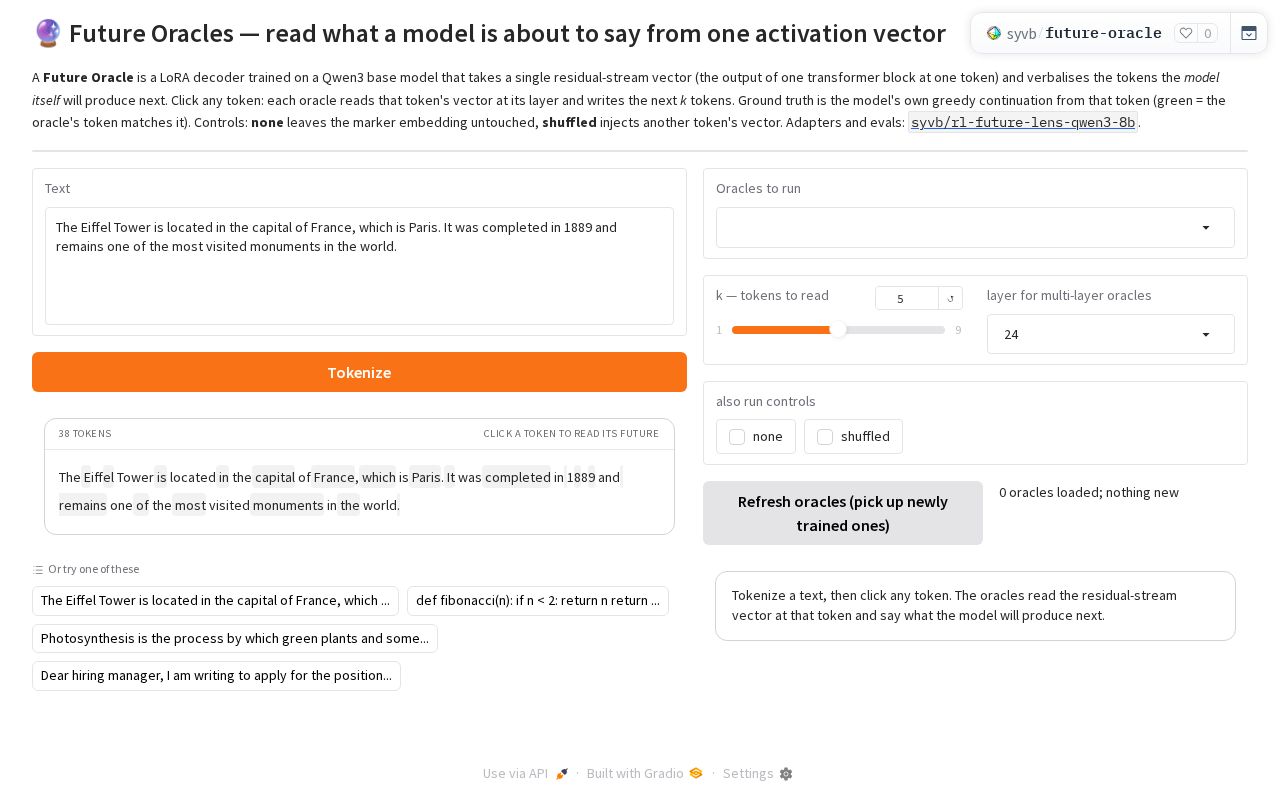Screen dimensions: 1280x800
Task: Click the rocket icon next to Use via API
Action: tap(562, 774)
